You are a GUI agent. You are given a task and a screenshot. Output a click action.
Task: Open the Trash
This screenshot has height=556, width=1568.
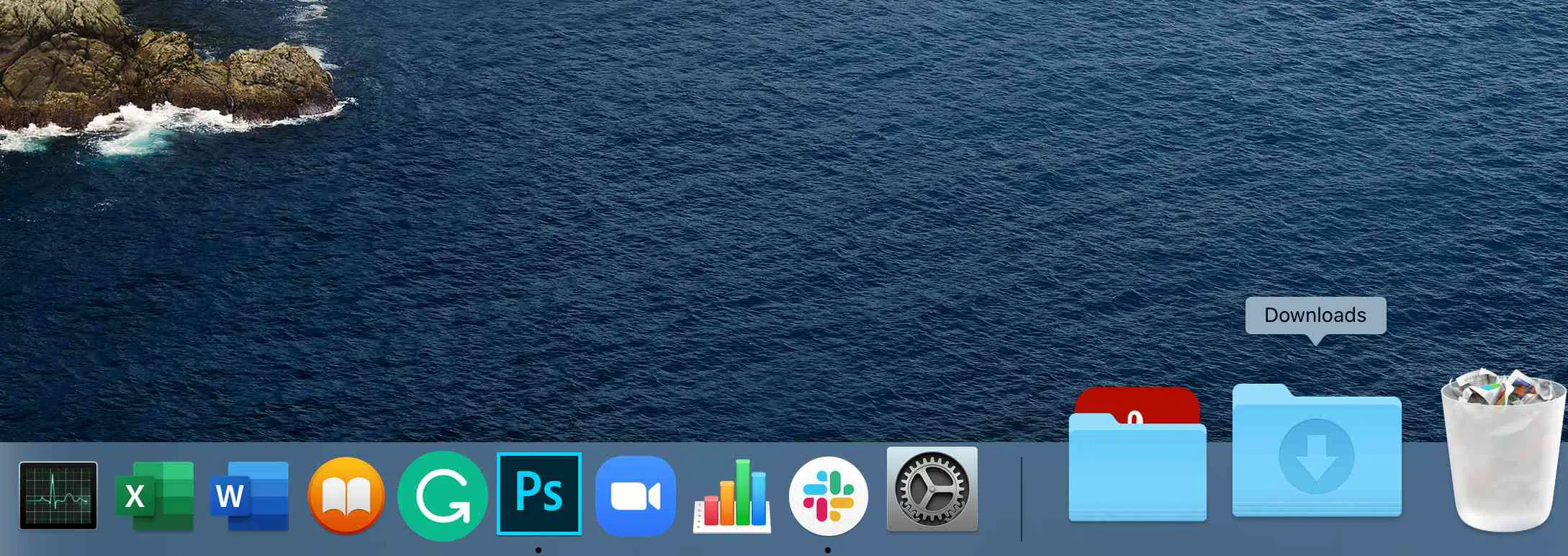(1502, 454)
